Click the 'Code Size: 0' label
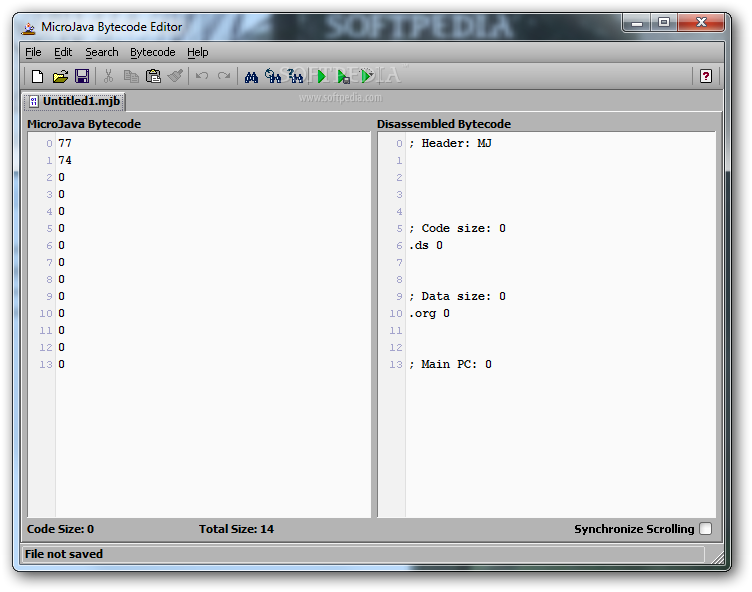Viewport: 752px width, 592px height. pos(60,529)
